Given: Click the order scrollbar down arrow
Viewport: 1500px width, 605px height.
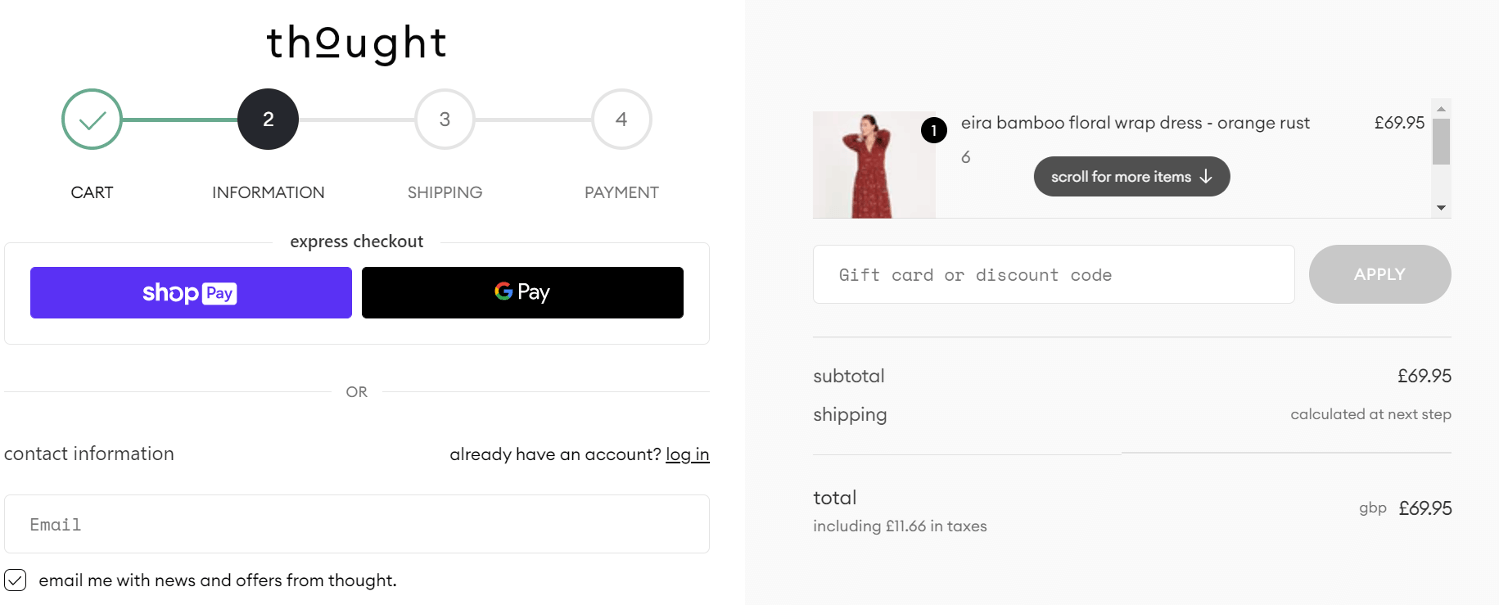Looking at the screenshot, I should coord(1440,207).
